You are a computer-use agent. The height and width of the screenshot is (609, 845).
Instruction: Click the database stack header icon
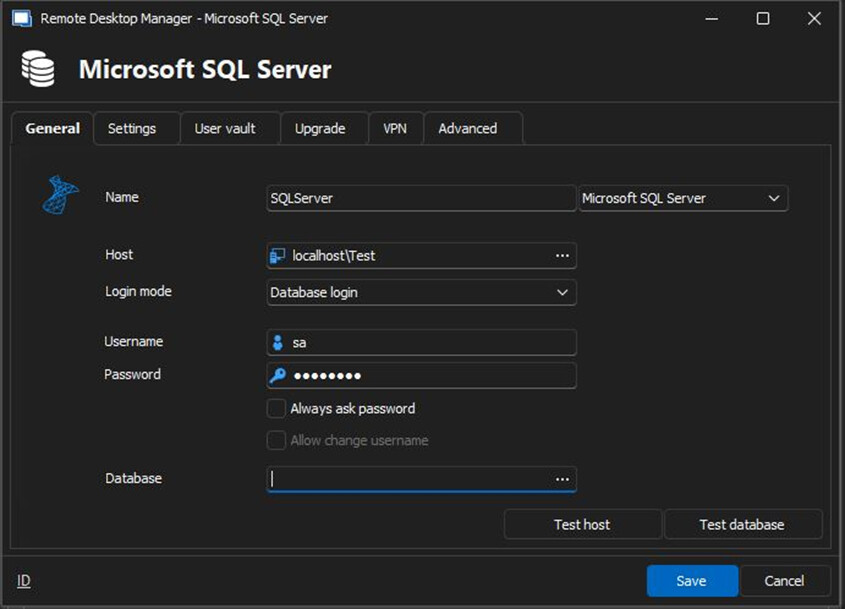pyautogui.click(x=38, y=68)
